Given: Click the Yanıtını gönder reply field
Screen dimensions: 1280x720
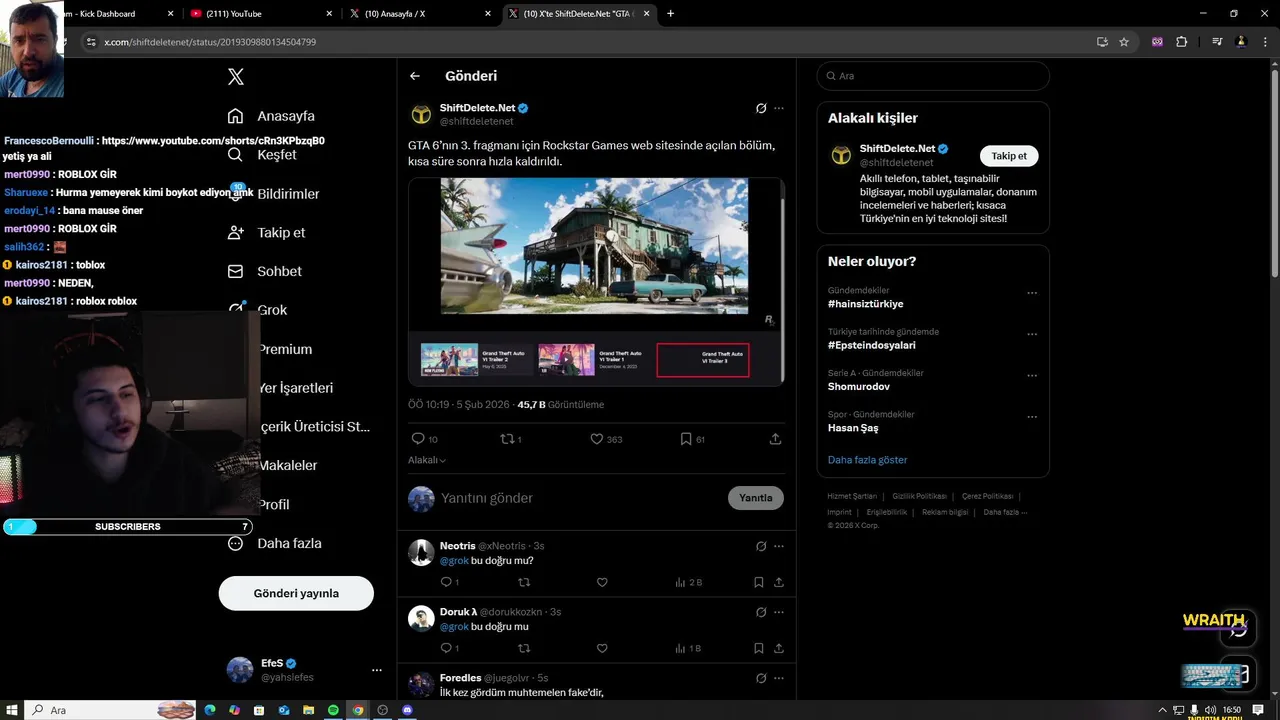Looking at the screenshot, I should 580,498.
